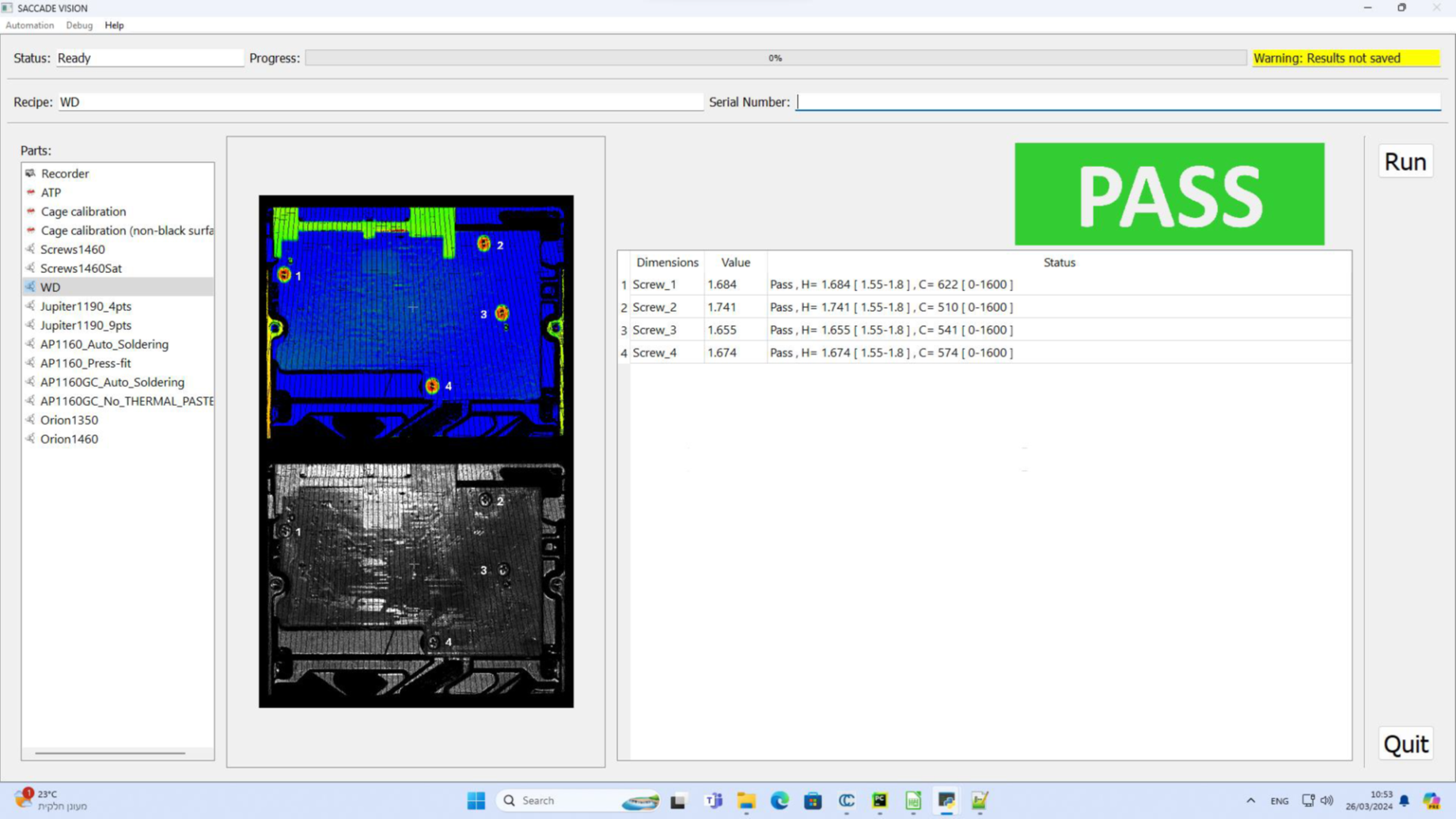Click the value cell 1.684
Viewport: 1456px width, 819px height.
[x=735, y=284]
